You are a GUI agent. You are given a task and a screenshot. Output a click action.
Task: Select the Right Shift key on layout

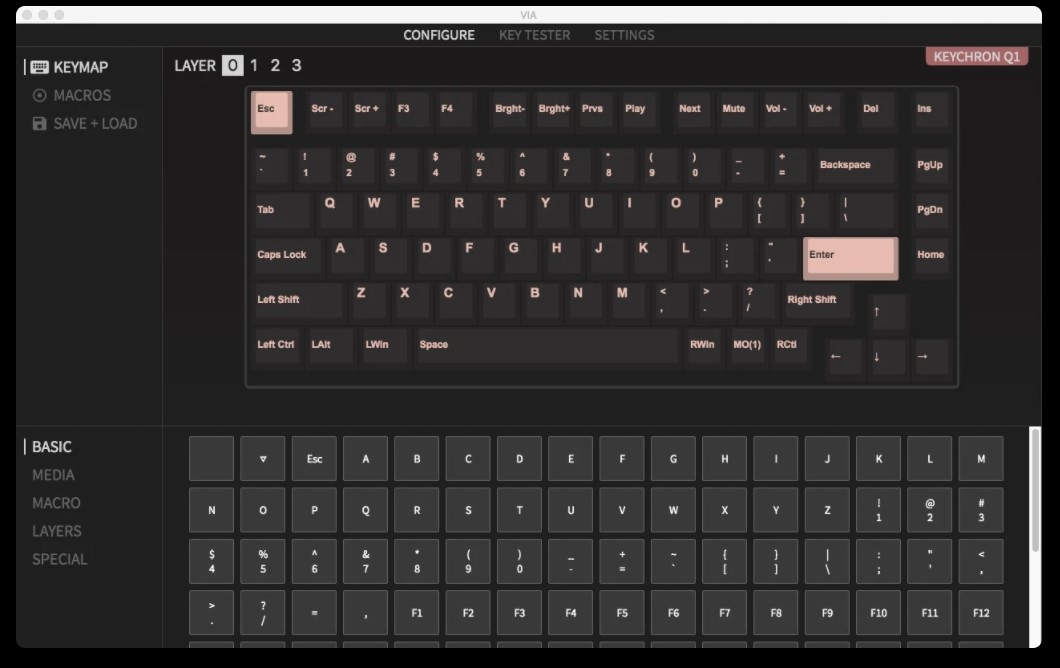[817, 301]
